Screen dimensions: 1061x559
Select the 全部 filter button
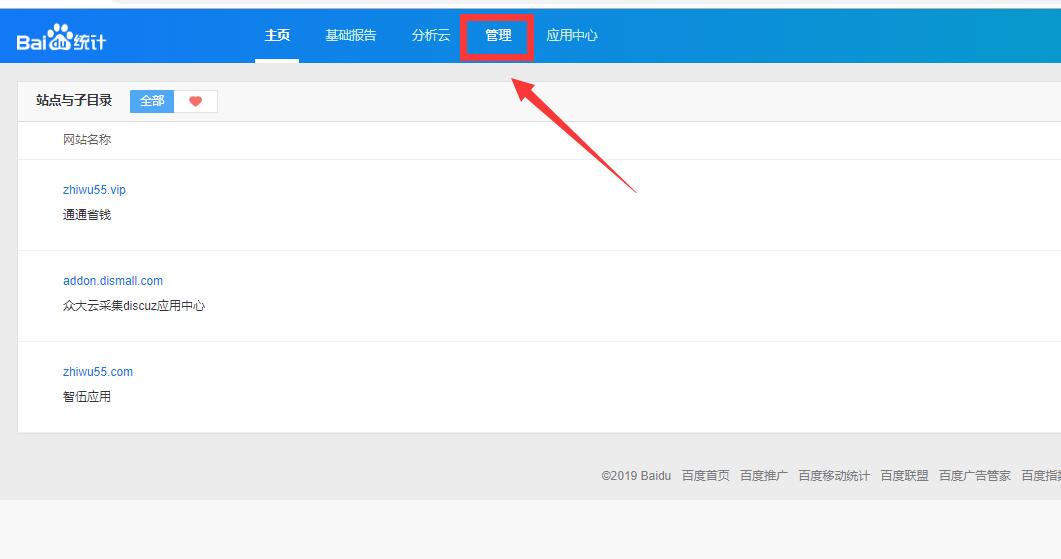(x=152, y=101)
